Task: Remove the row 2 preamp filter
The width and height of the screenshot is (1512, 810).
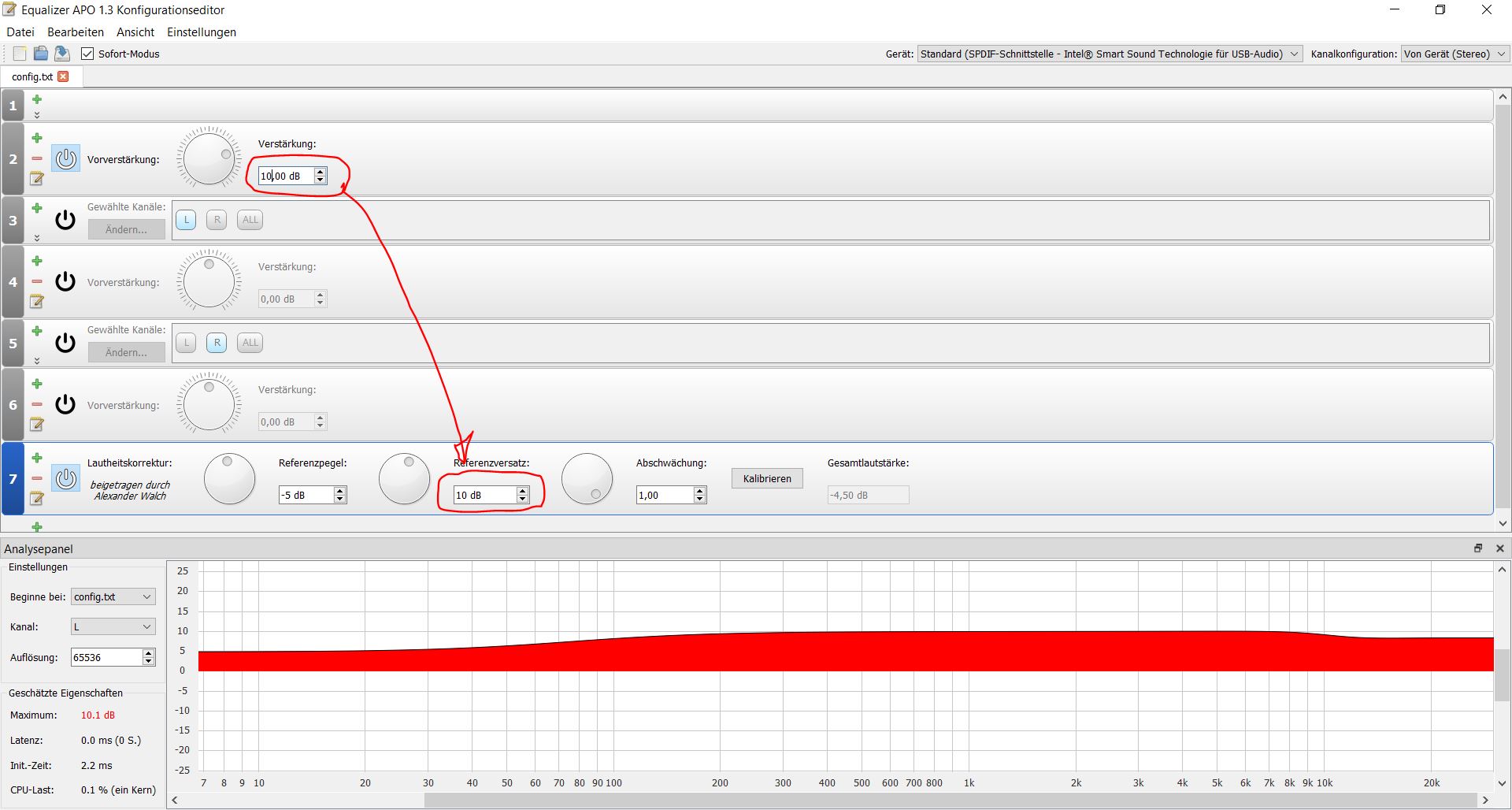Action: [x=37, y=158]
